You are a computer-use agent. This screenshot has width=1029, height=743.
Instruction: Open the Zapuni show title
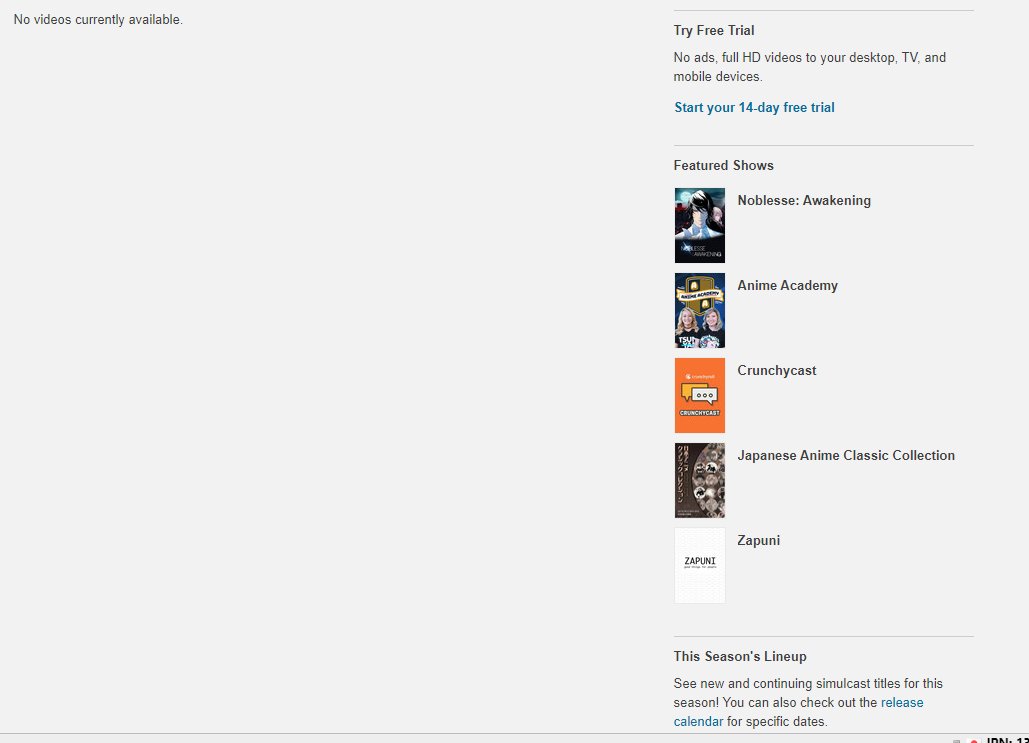pos(759,540)
